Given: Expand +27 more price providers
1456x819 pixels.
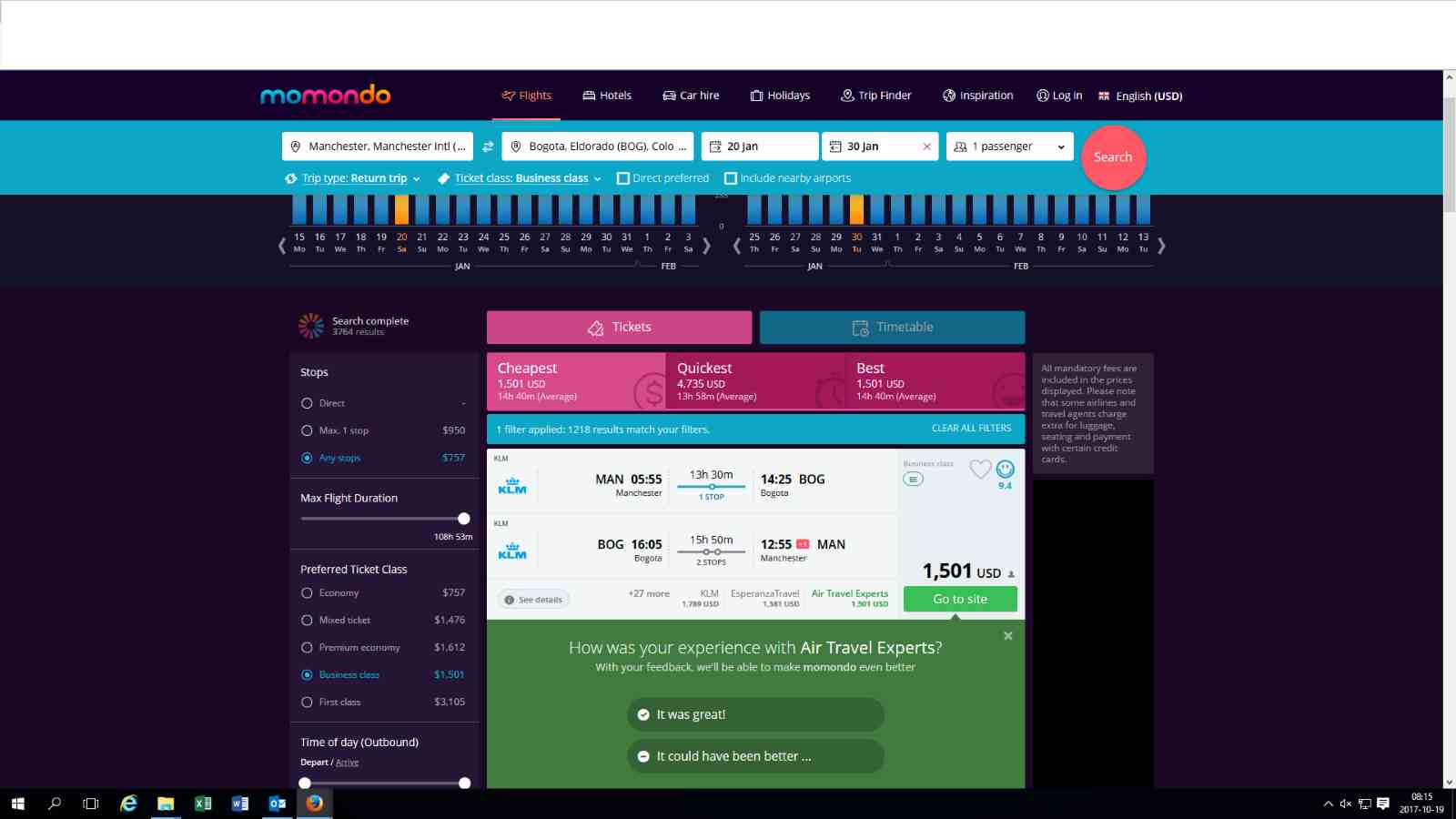Looking at the screenshot, I should (x=649, y=594).
